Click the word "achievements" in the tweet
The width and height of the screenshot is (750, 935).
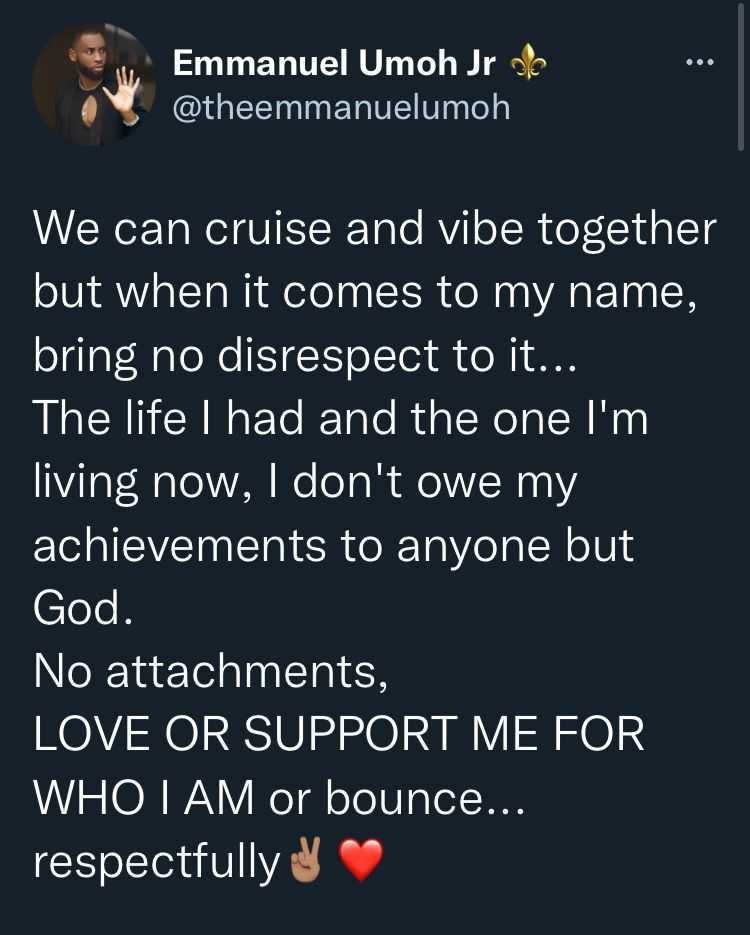(x=180, y=545)
